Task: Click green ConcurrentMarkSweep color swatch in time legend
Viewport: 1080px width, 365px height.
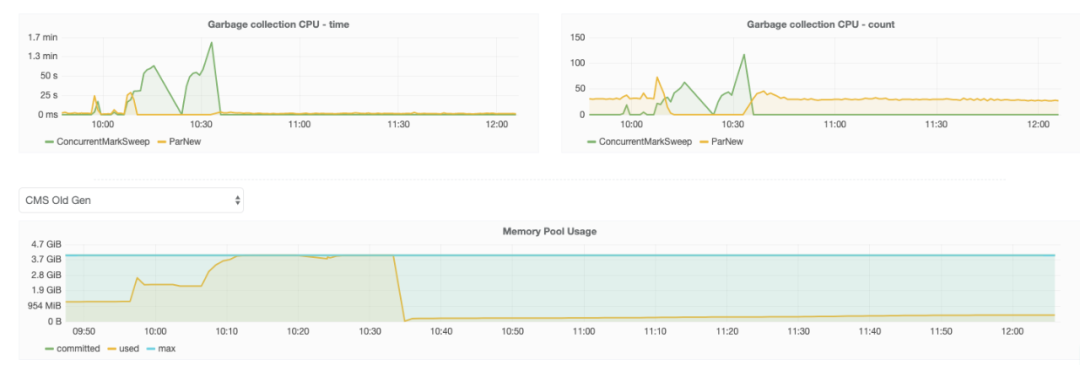Action: 49,142
